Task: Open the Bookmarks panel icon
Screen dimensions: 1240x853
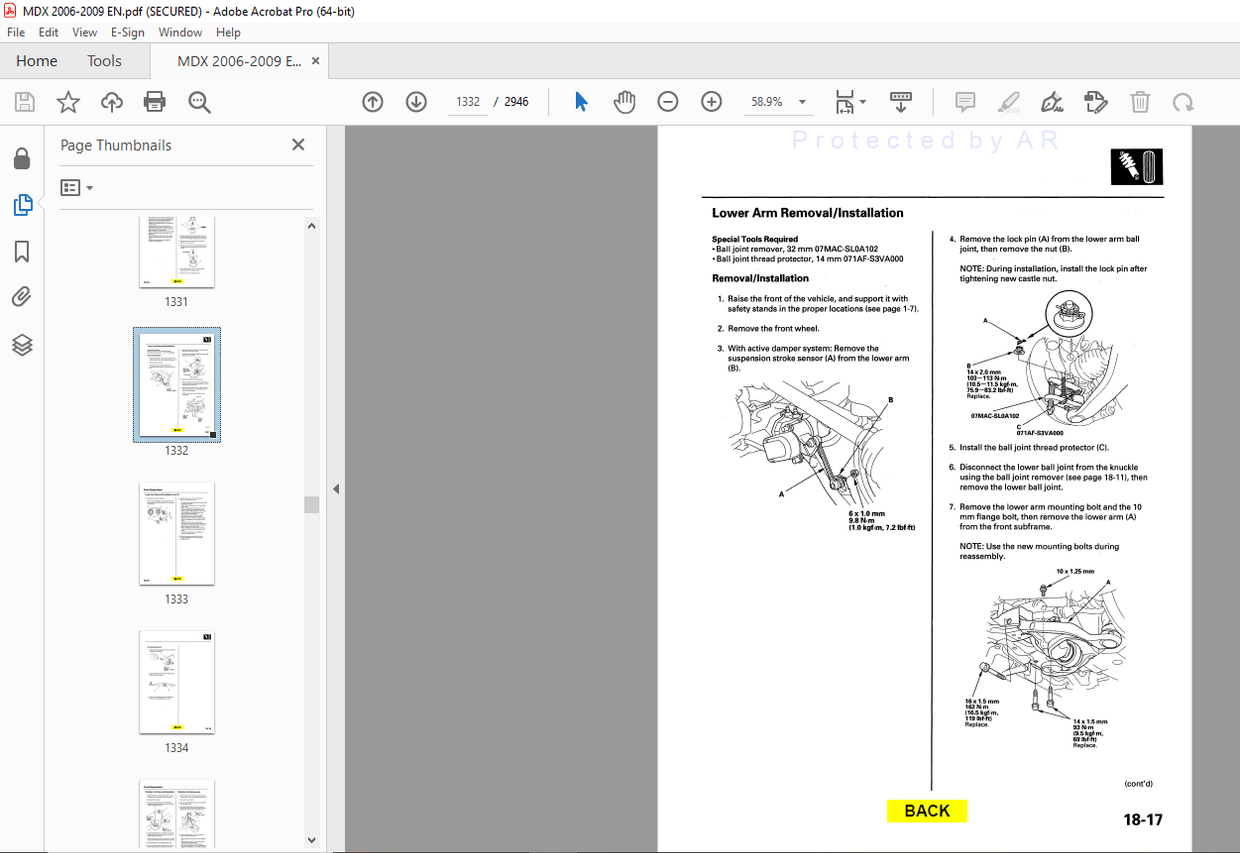Action: point(22,252)
